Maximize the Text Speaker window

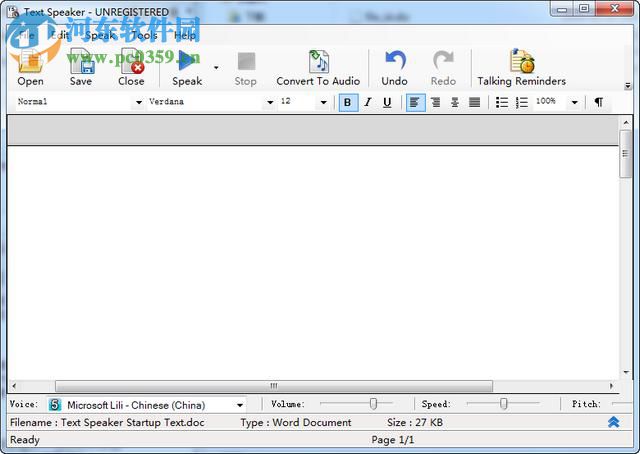[x=584, y=9]
